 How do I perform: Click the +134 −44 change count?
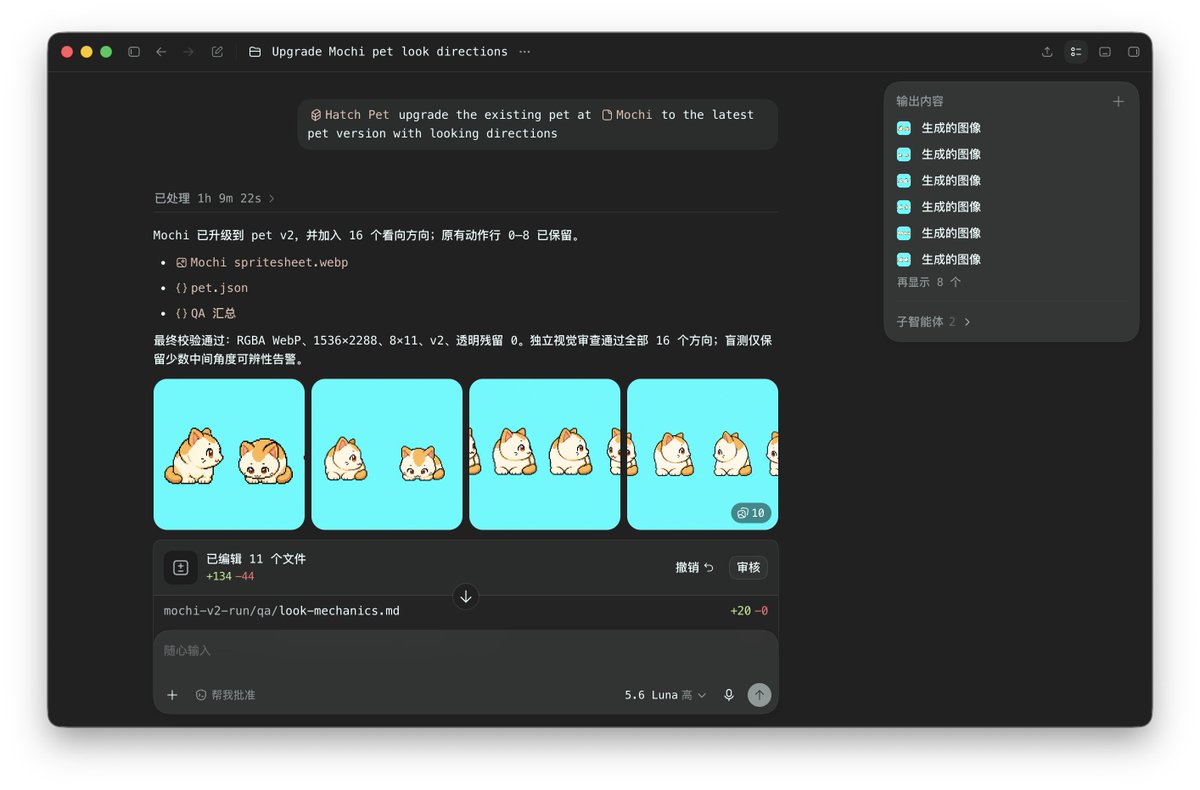230,576
